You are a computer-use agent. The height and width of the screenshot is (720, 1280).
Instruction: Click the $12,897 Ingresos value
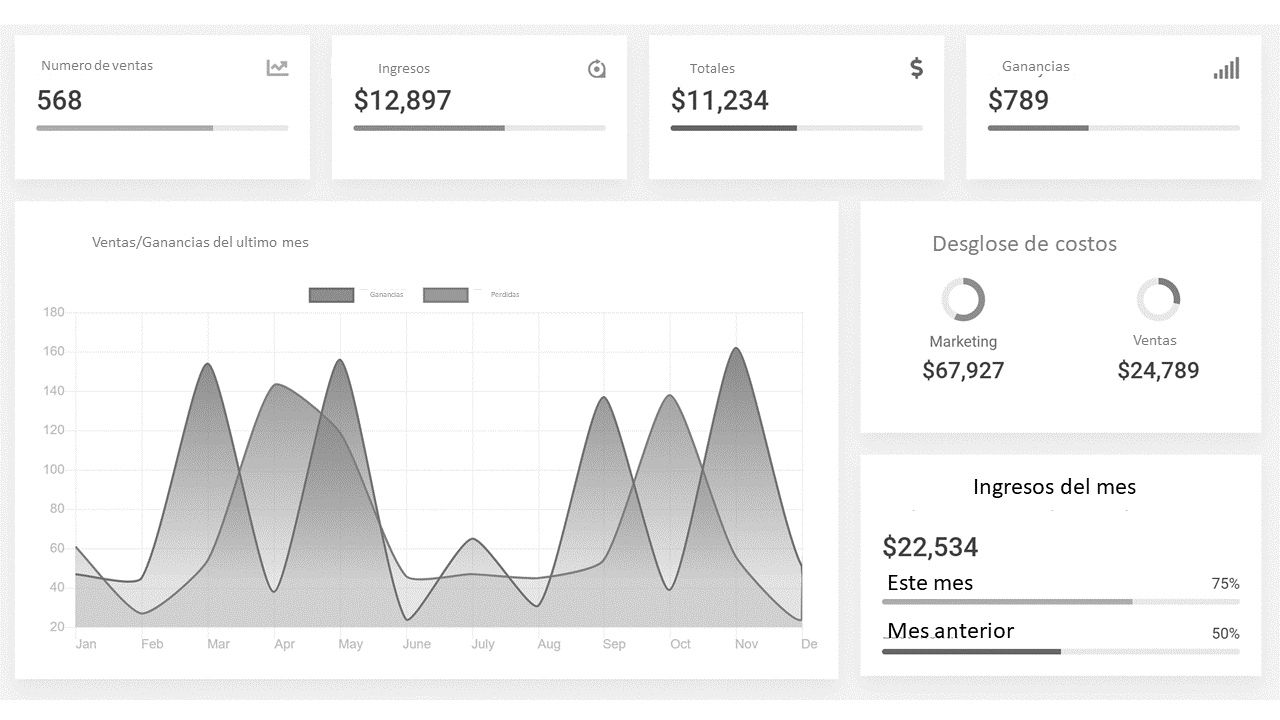tap(403, 101)
